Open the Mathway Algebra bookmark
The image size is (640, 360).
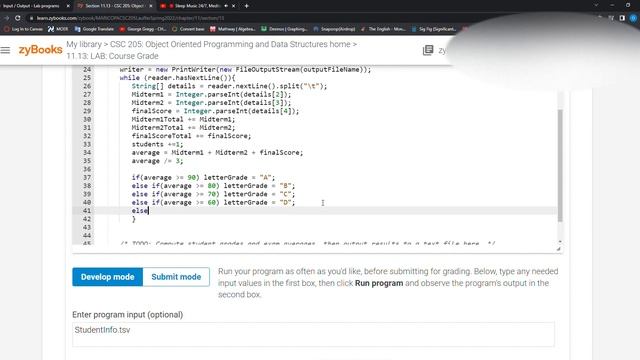[233, 29]
